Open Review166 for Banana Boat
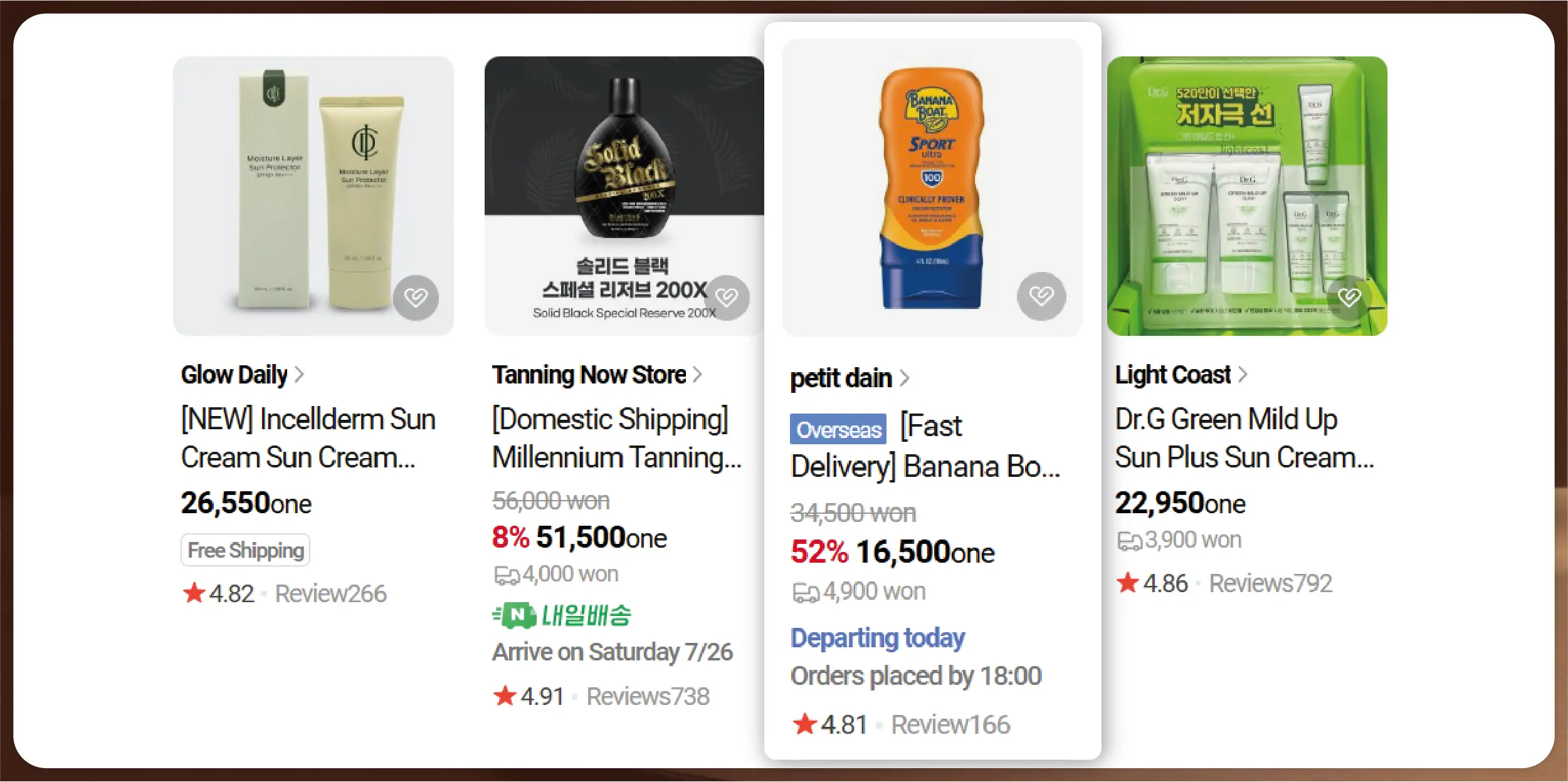The width and height of the screenshot is (1568, 782). [x=950, y=724]
